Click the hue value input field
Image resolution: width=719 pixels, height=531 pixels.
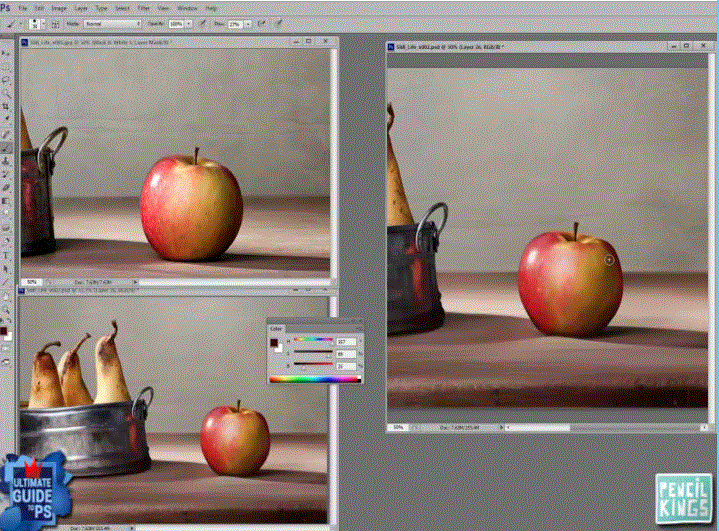346,341
